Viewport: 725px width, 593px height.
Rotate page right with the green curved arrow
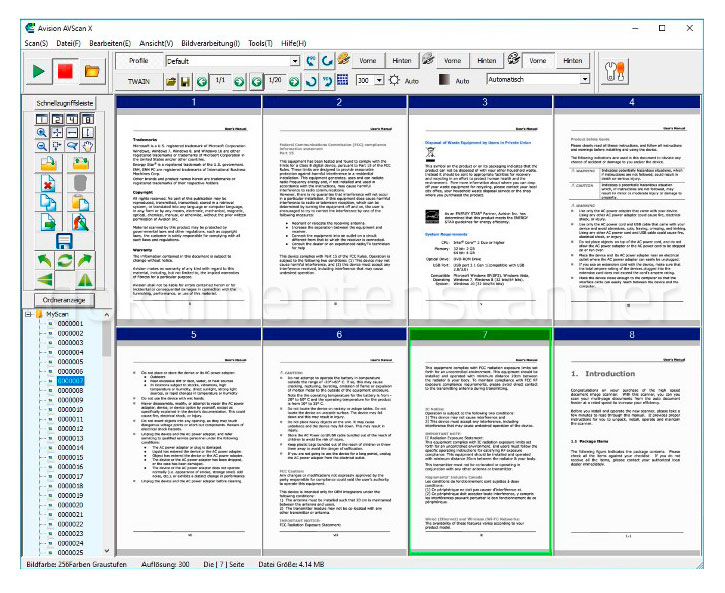pos(85,260)
